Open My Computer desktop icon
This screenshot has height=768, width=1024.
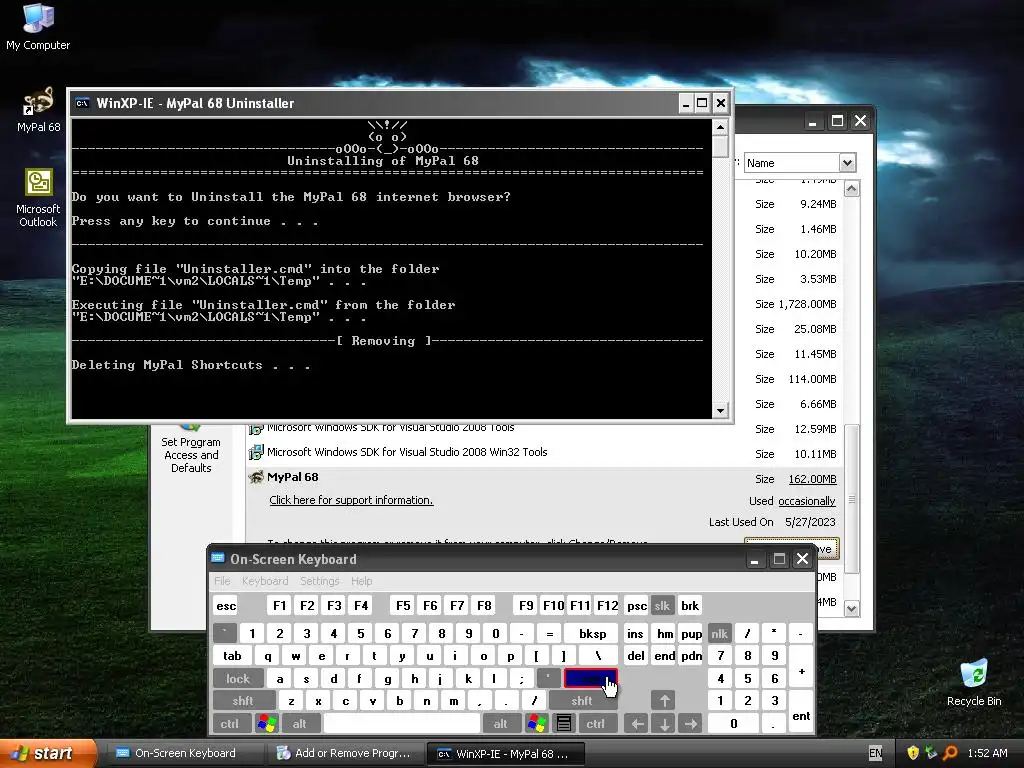pyautogui.click(x=38, y=26)
